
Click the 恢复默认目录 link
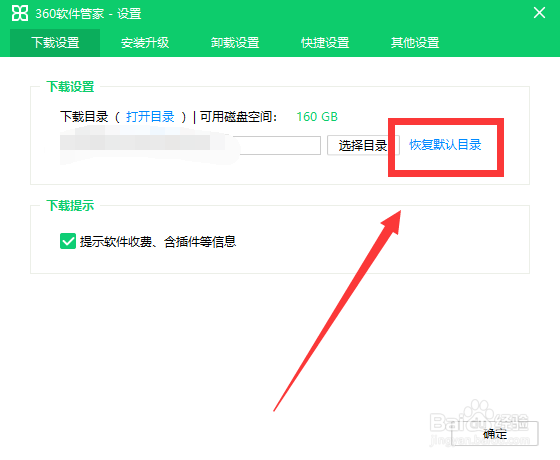click(445, 145)
